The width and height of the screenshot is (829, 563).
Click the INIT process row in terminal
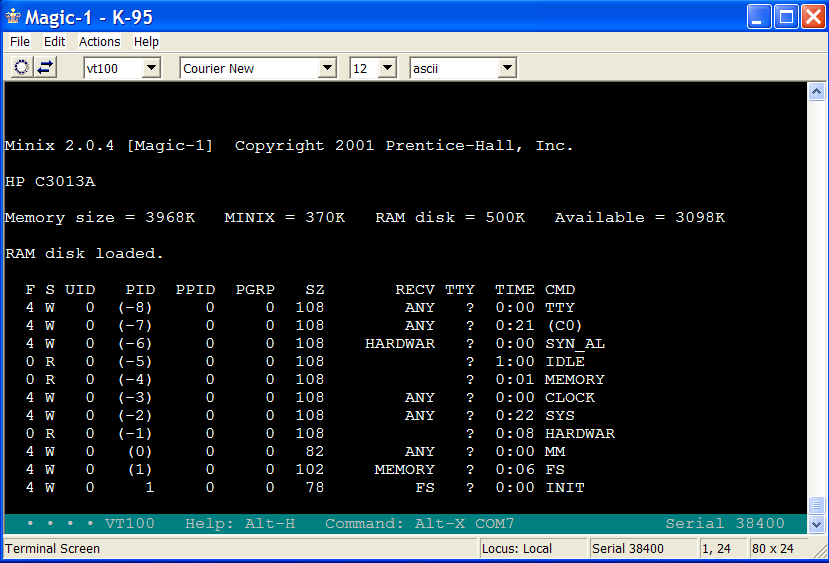pos(300,488)
